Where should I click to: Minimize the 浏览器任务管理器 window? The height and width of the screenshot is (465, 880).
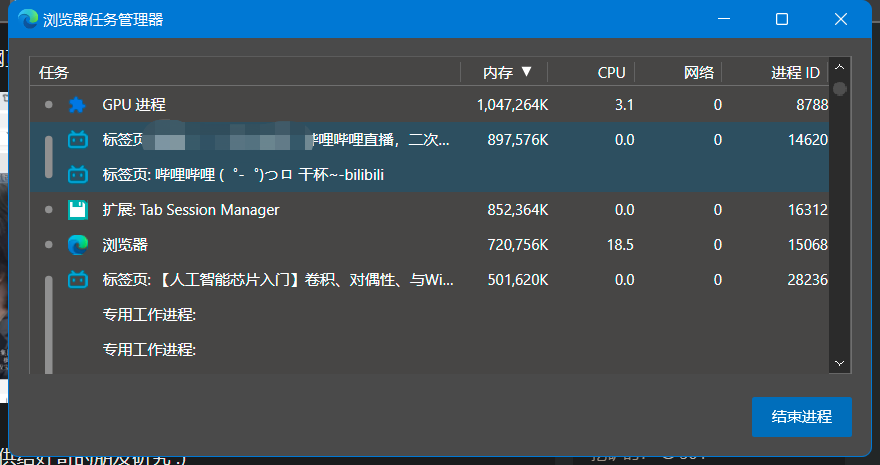(x=724, y=19)
